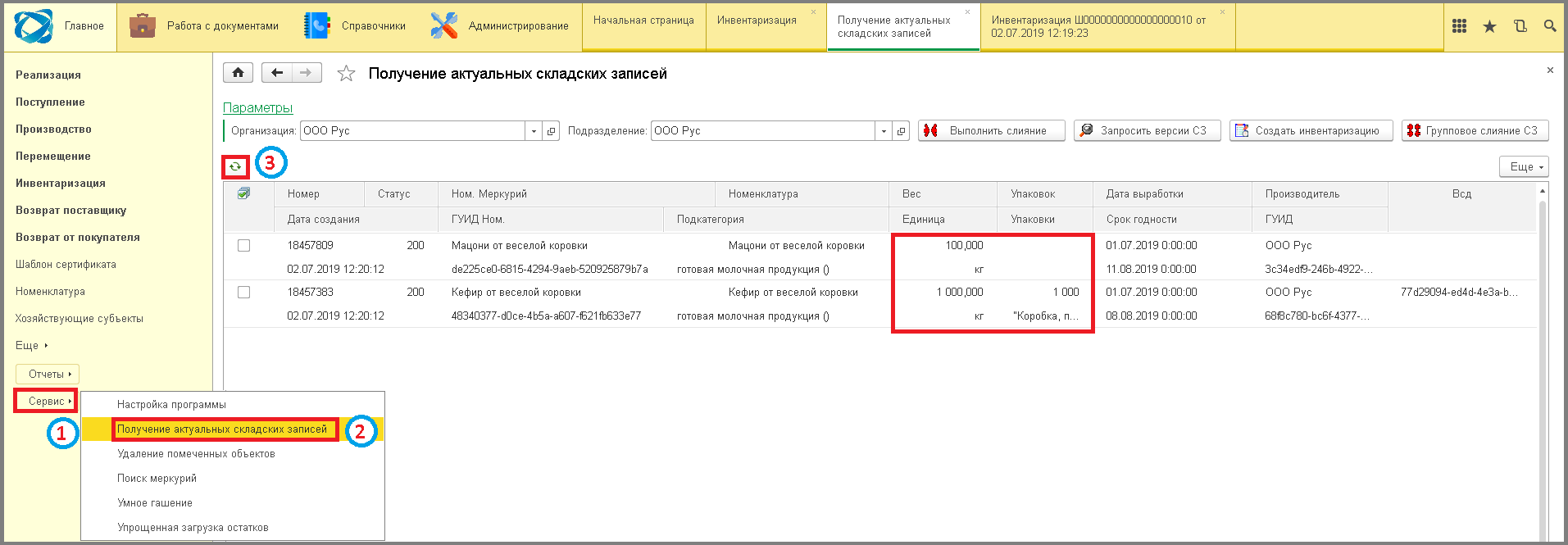Viewport: 1568px width, 545px height.
Task: Open the top bar favorites star
Action: click(x=1489, y=26)
